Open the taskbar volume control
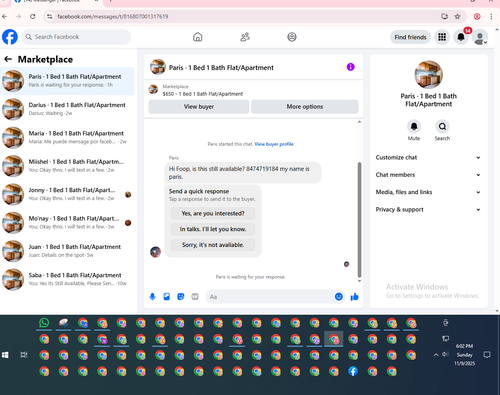500x395 pixels. [445, 354]
